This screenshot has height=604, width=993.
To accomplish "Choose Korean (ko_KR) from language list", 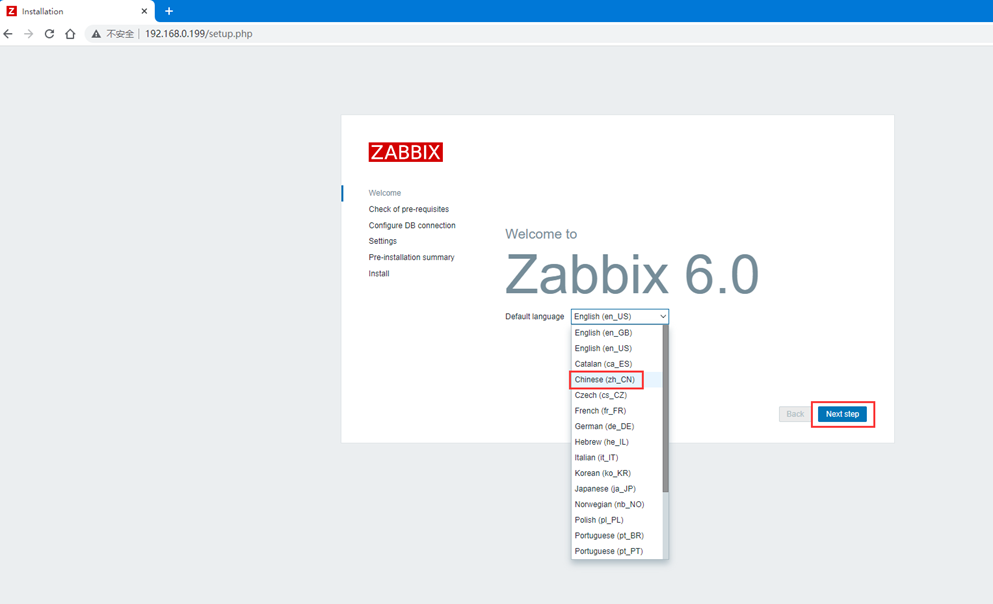I will 616,474.
